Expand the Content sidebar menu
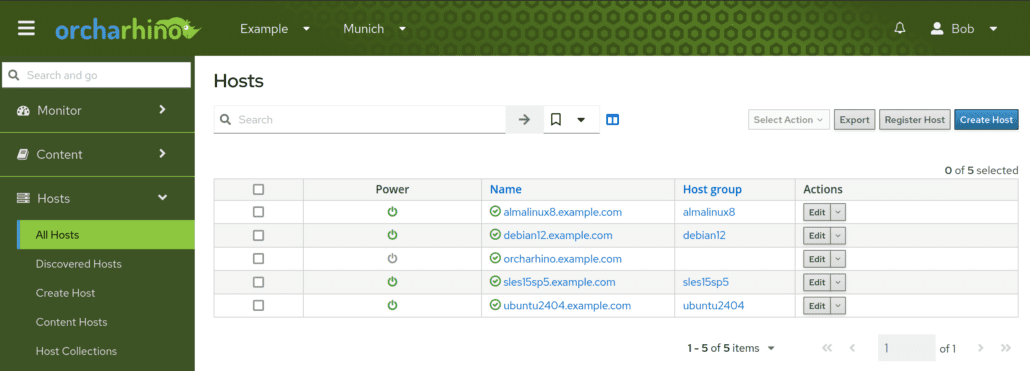This screenshot has width=1030, height=371. (x=97, y=154)
